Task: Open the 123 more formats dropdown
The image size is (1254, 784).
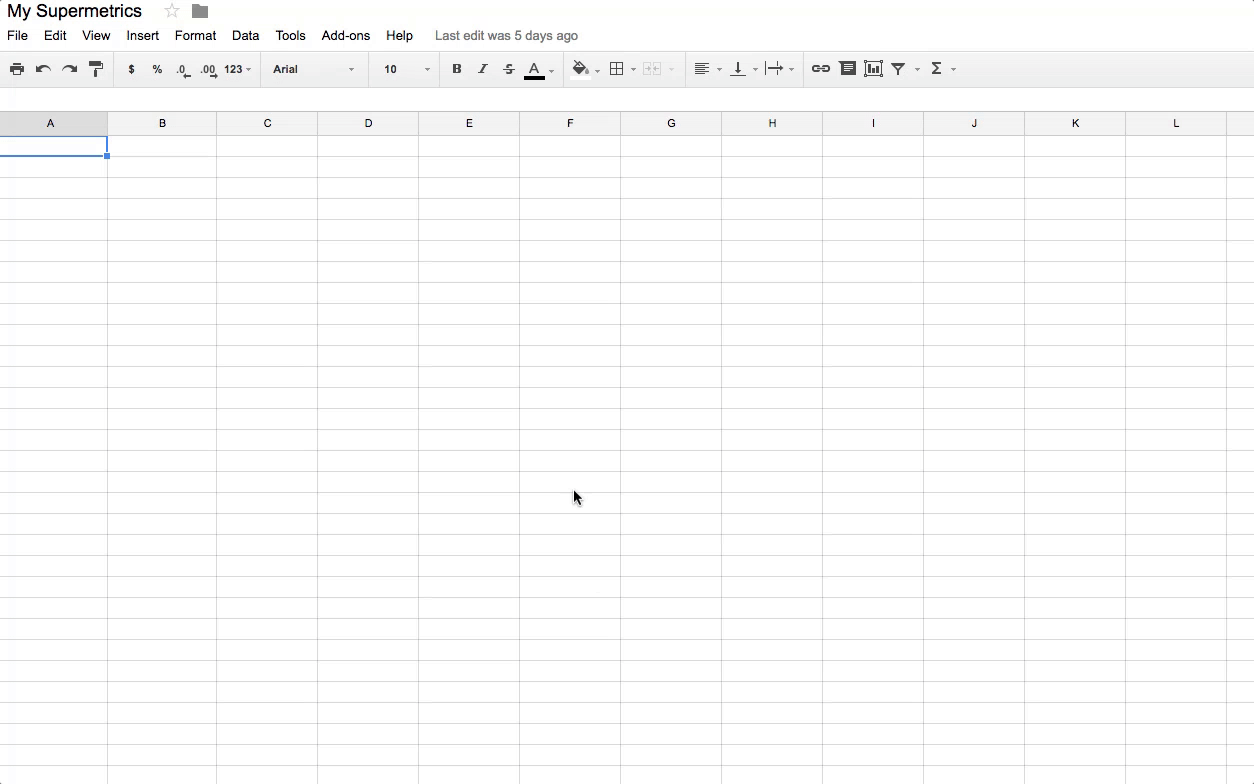Action: [x=238, y=69]
